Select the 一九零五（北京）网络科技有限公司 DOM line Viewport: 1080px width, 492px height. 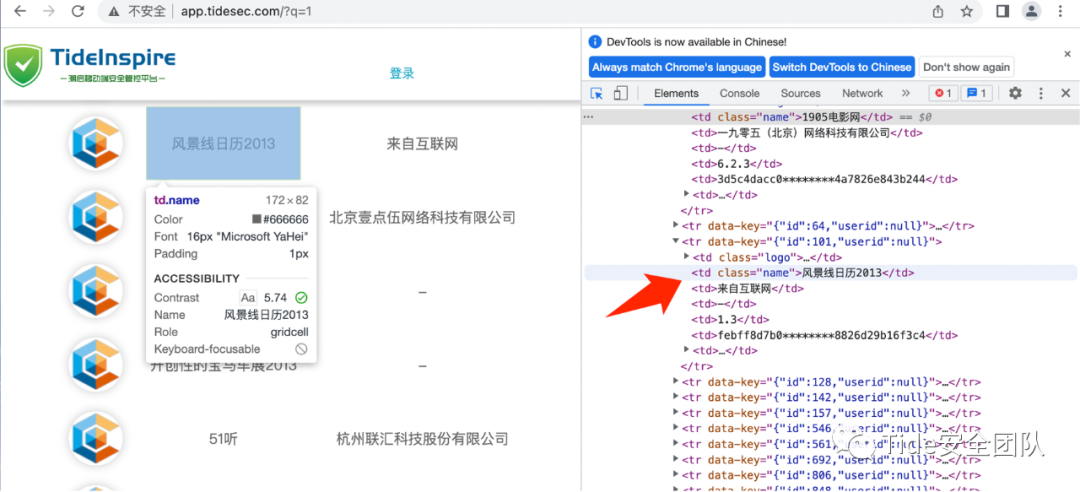click(807, 132)
